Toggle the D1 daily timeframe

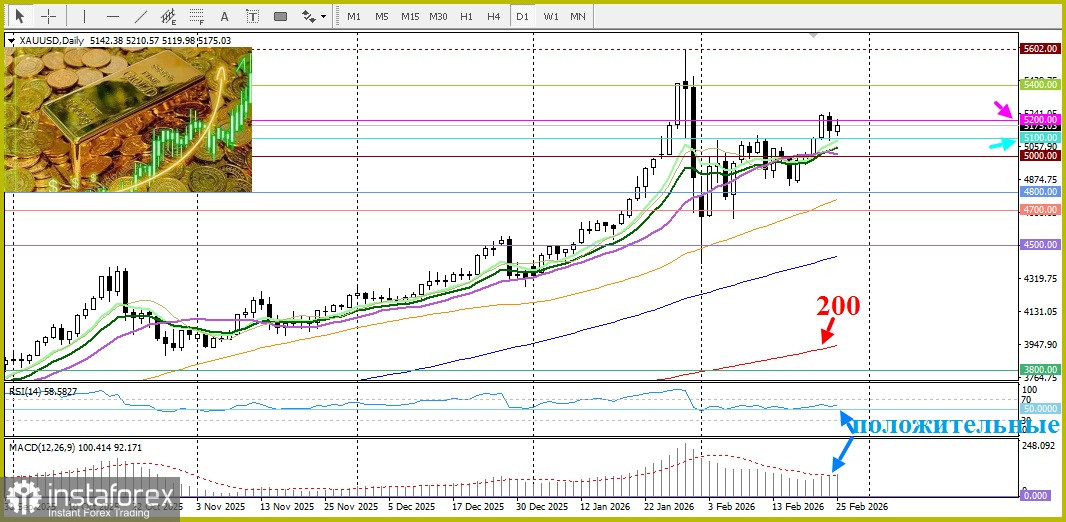[522, 16]
